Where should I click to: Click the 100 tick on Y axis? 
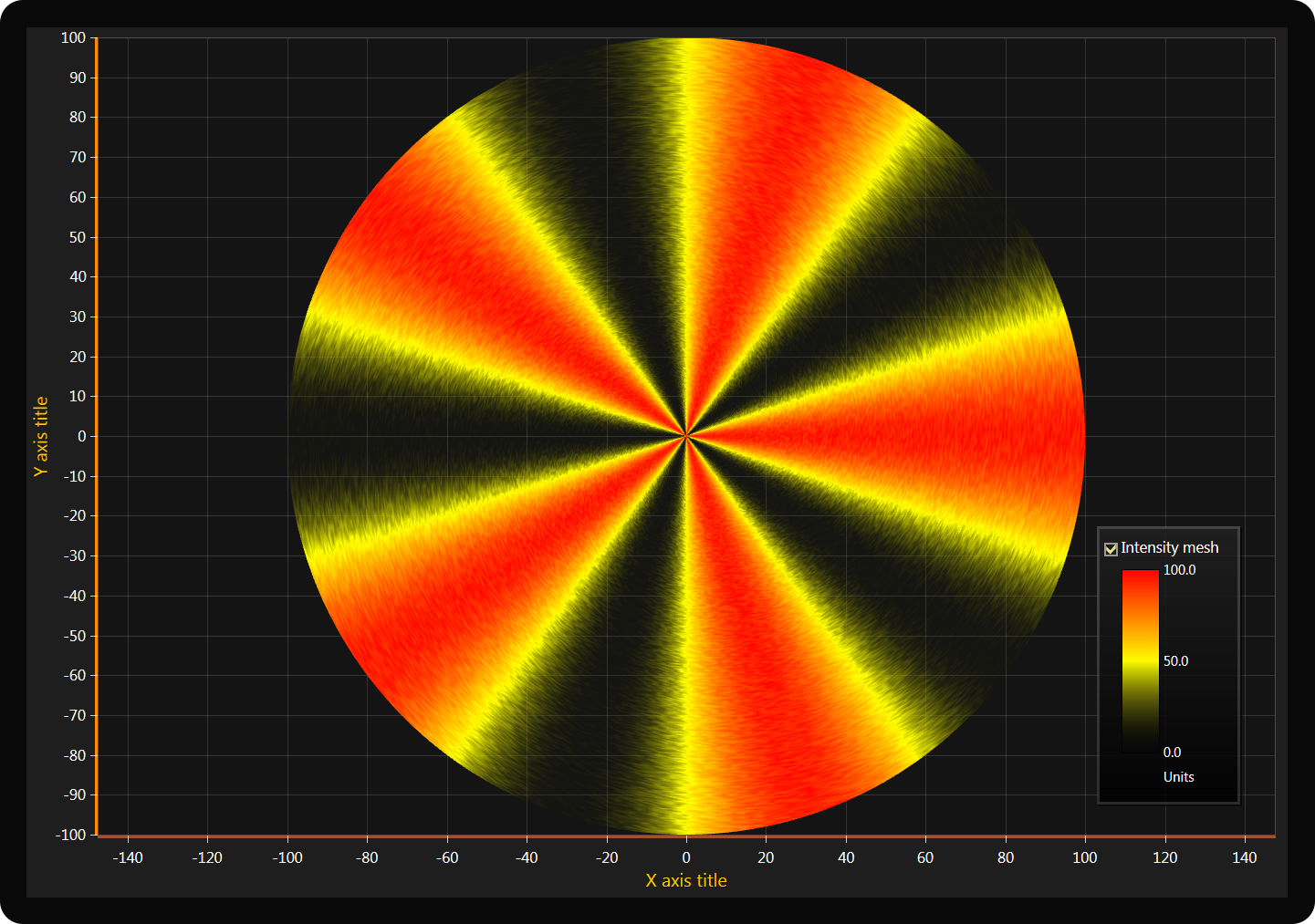[x=73, y=38]
